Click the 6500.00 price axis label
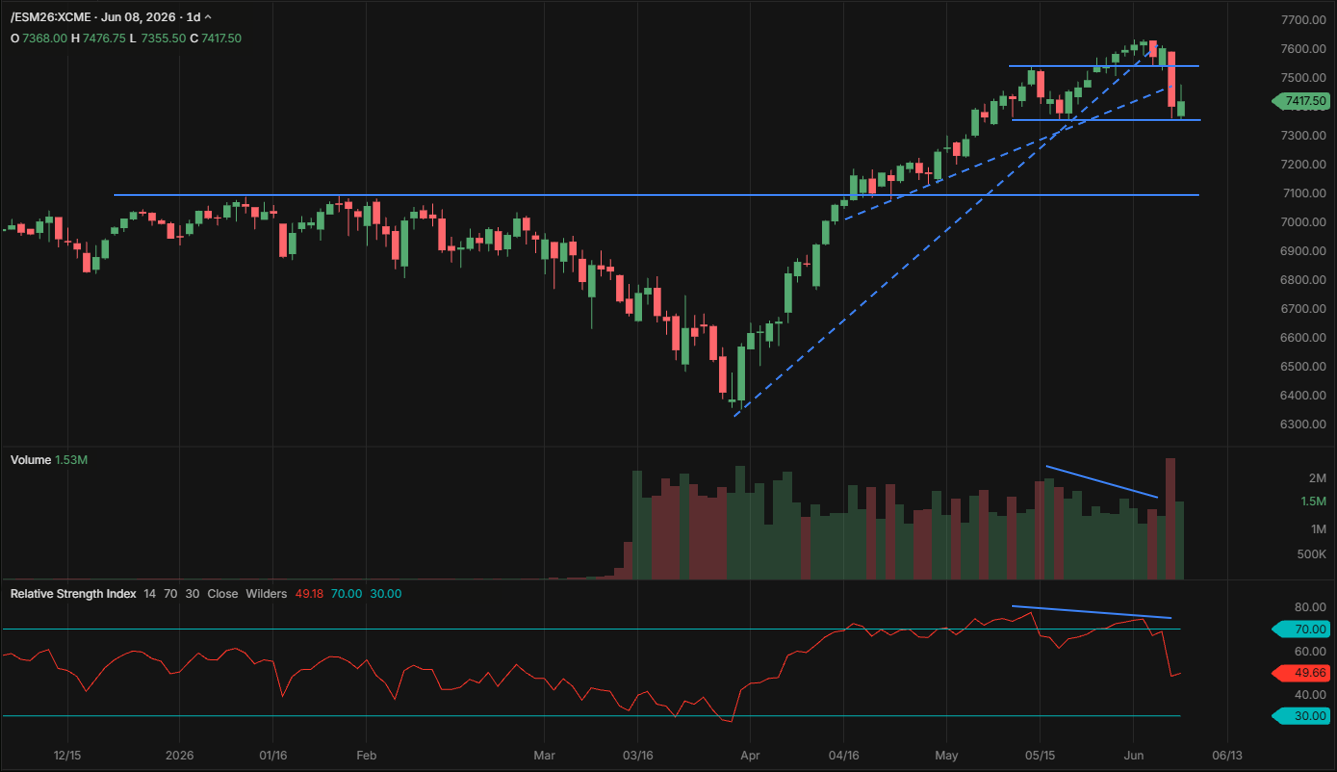The image size is (1337, 772). point(1303,367)
